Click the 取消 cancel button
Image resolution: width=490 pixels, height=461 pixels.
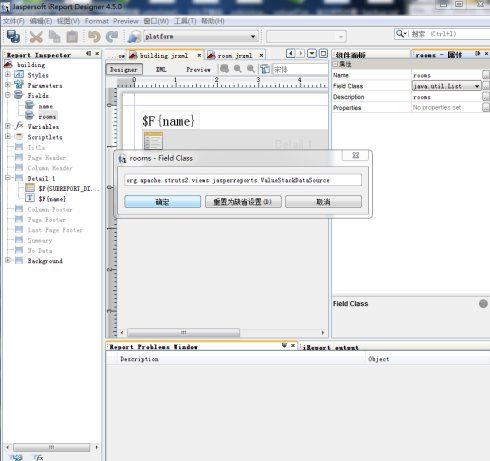323,202
